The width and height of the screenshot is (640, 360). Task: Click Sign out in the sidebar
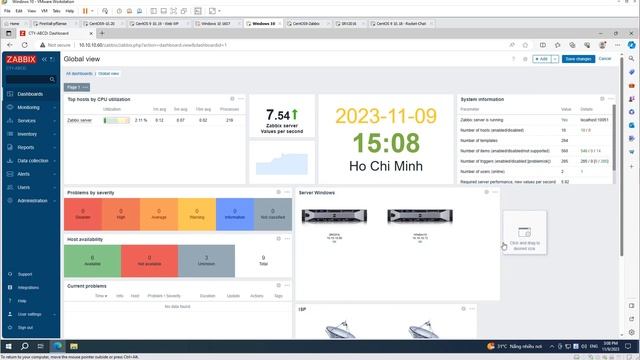(x=25, y=328)
